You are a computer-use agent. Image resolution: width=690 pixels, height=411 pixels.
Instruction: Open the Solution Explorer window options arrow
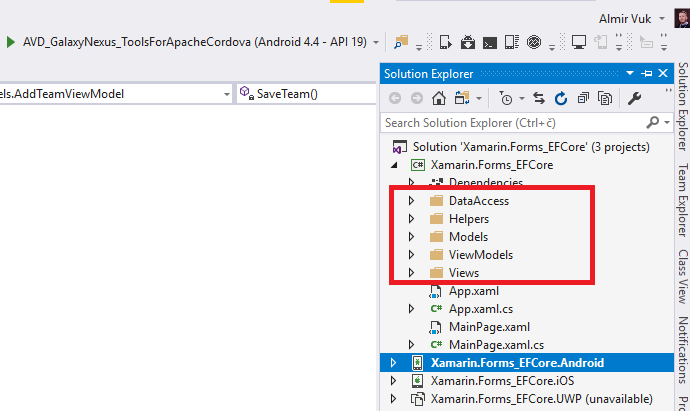pyautogui.click(x=630, y=73)
